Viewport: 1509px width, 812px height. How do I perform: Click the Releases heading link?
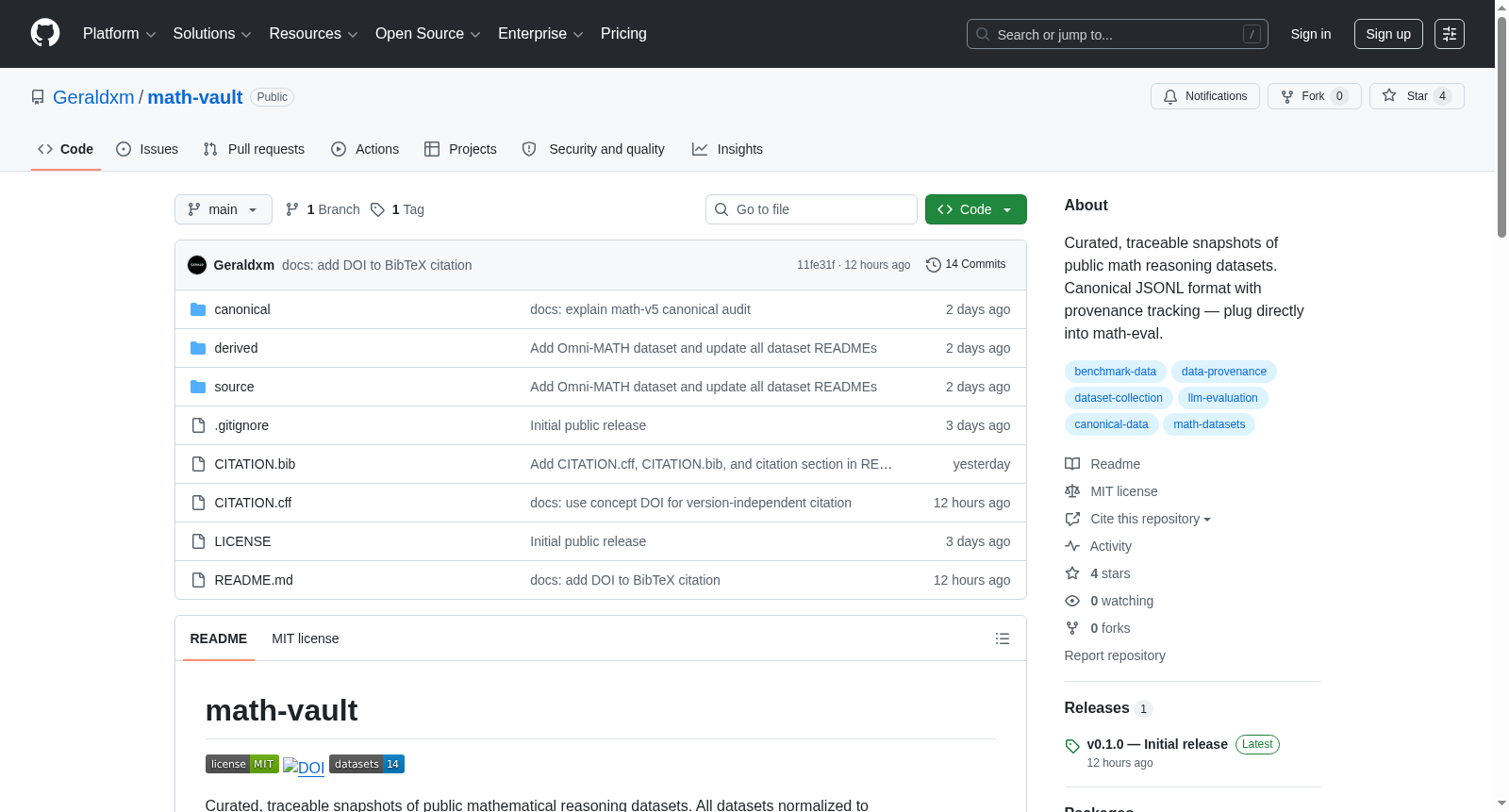(1097, 708)
